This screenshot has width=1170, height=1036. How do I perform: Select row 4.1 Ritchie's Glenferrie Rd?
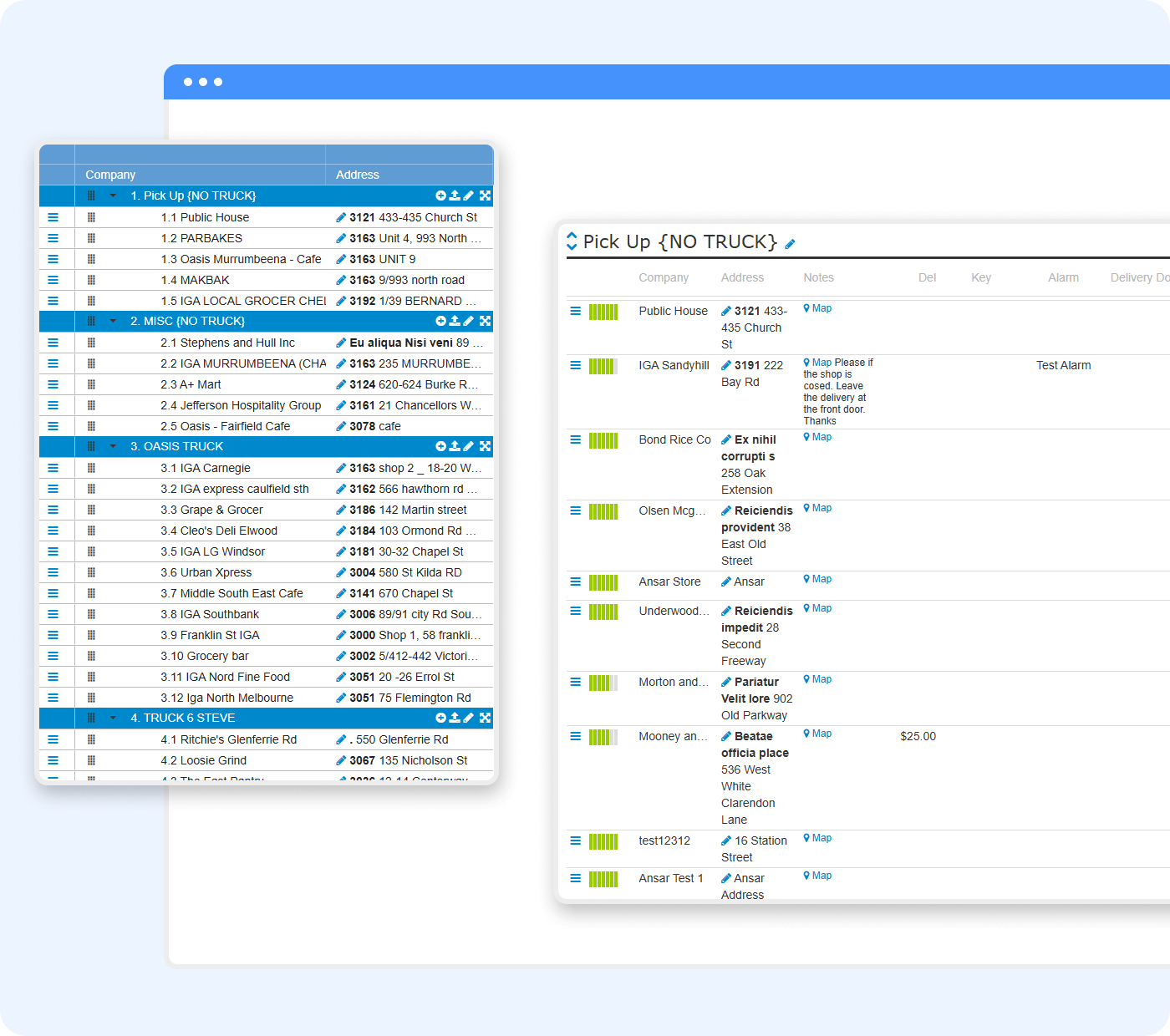pos(266,739)
